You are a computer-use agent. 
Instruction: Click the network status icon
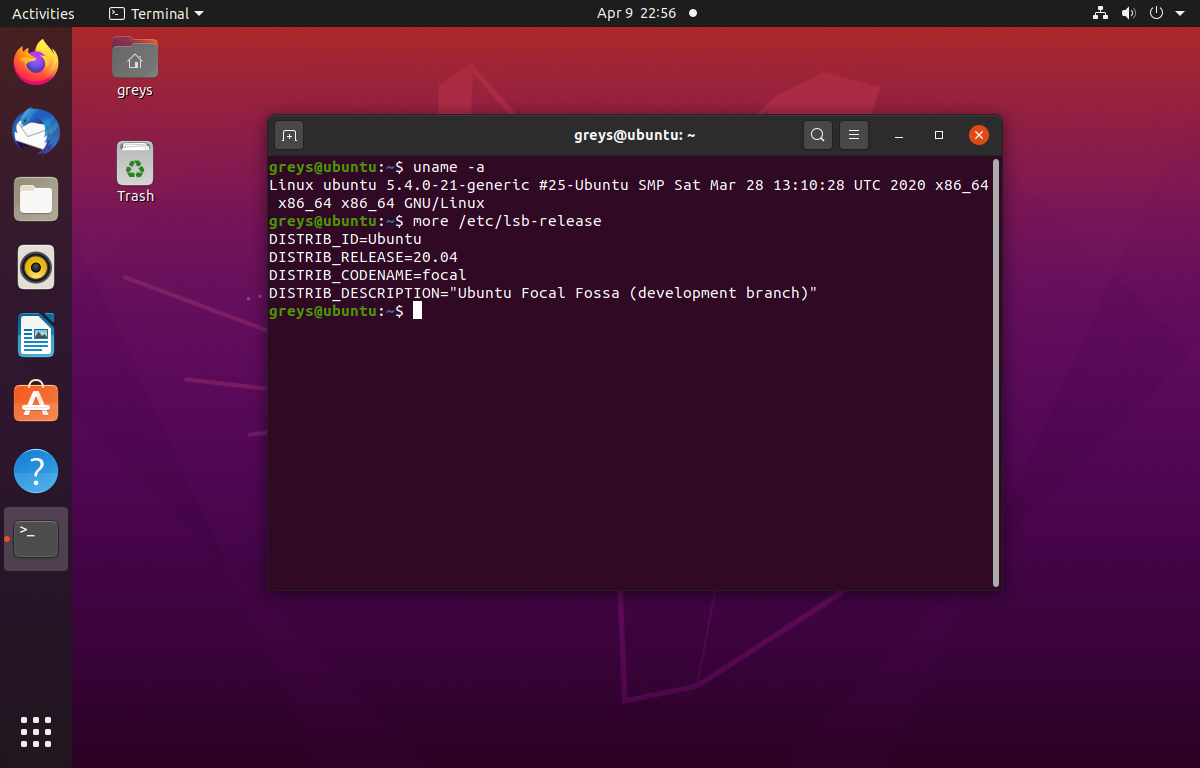1101,13
